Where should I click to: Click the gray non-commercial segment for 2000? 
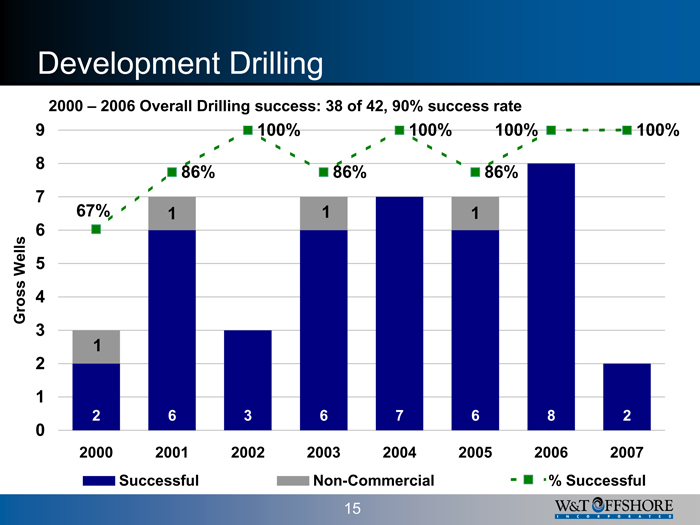tap(96, 346)
